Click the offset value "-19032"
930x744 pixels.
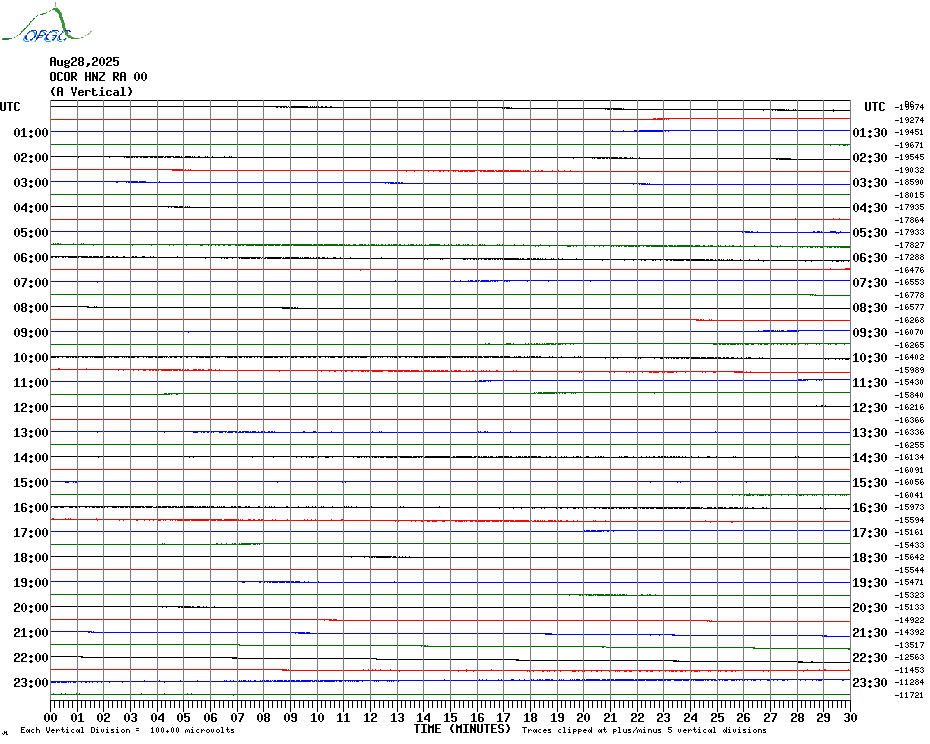pyautogui.click(x=909, y=170)
